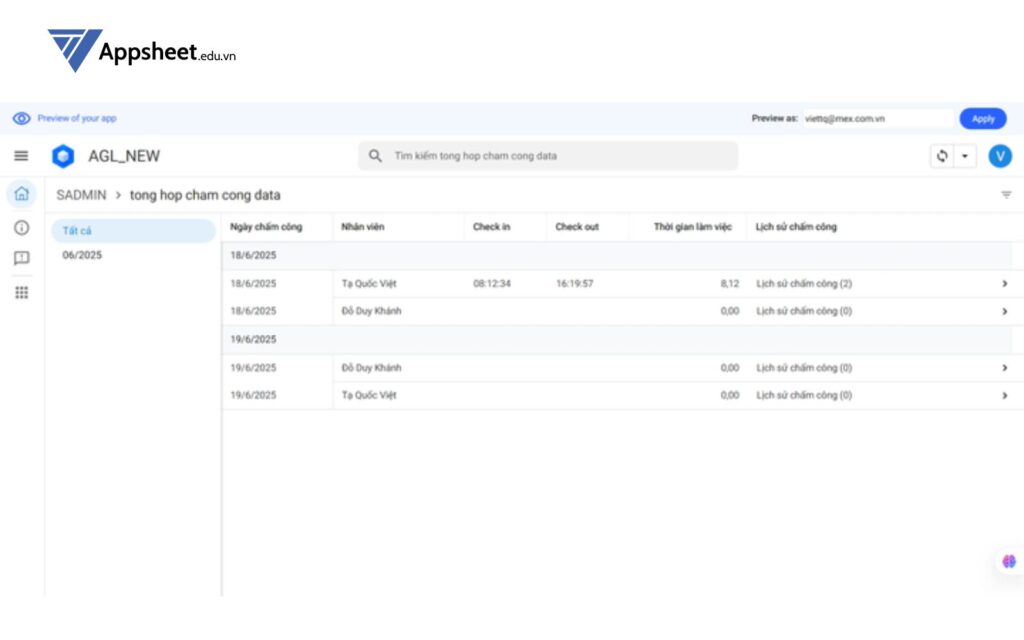1024x640 pixels.
Task: Click the Home icon in sidebar
Action: (x=21, y=194)
